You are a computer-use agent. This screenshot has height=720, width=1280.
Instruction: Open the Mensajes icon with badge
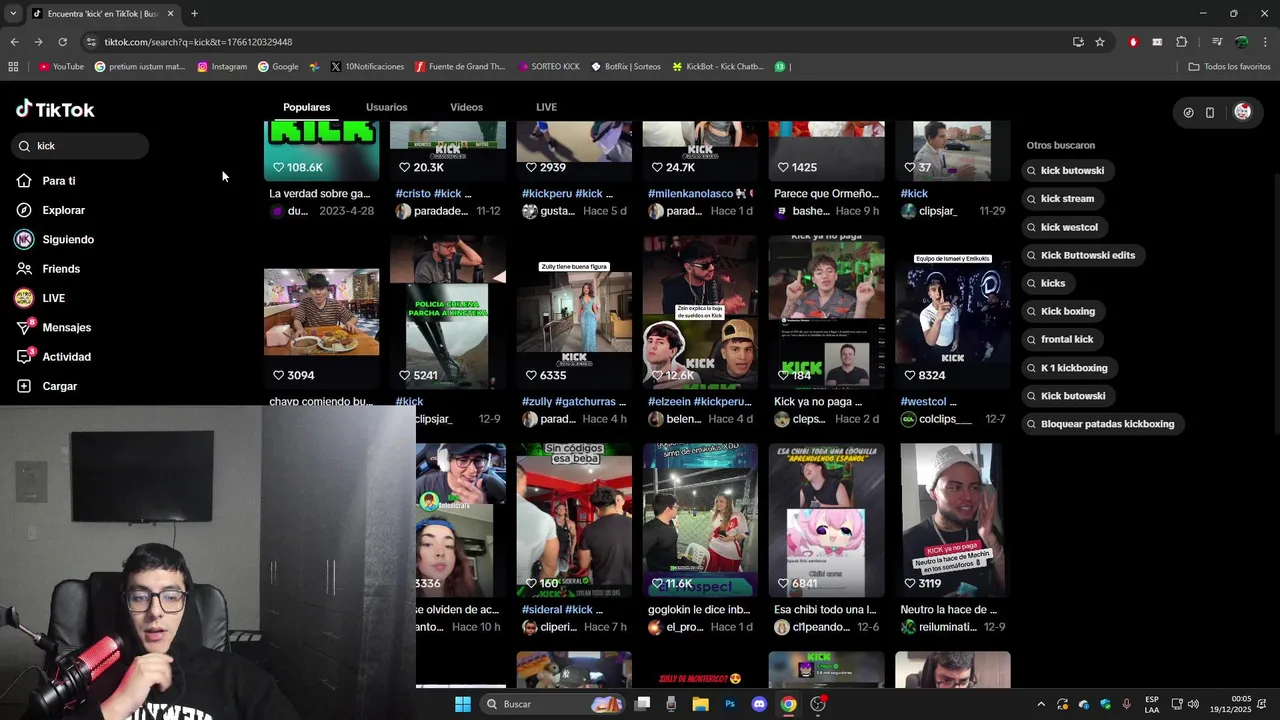[25, 327]
